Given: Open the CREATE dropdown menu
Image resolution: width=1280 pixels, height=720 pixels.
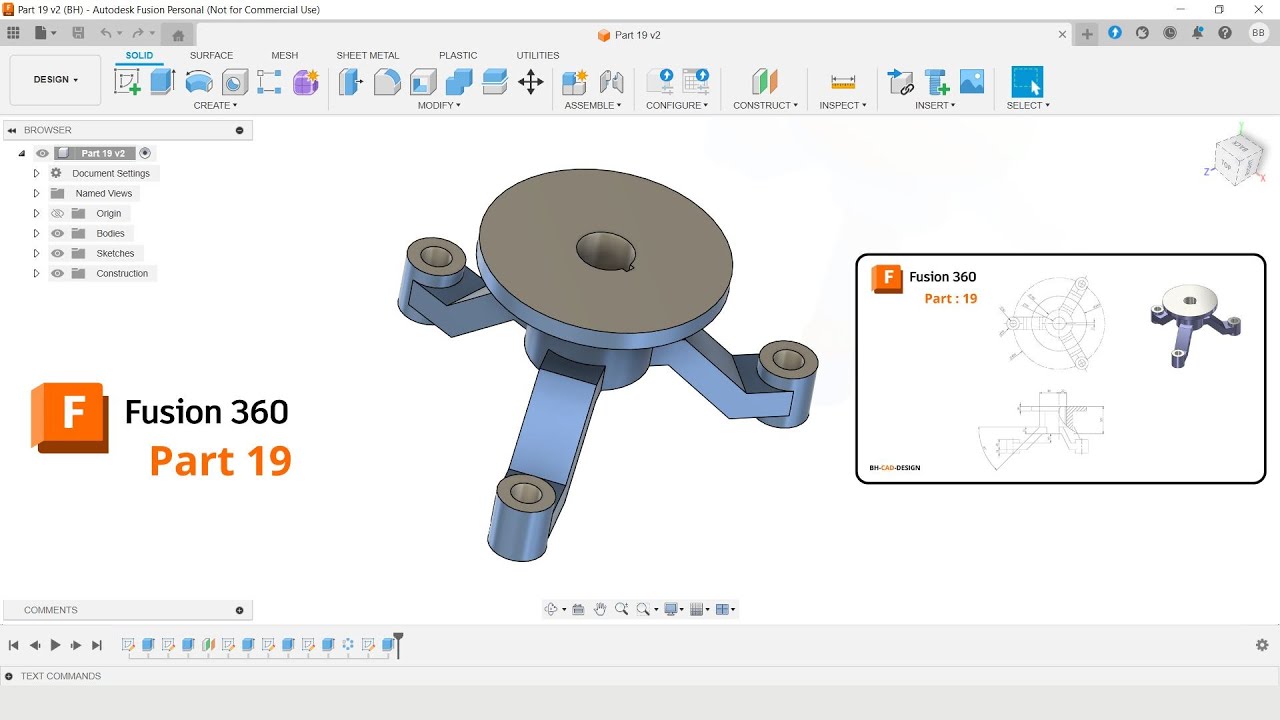Looking at the screenshot, I should point(215,105).
